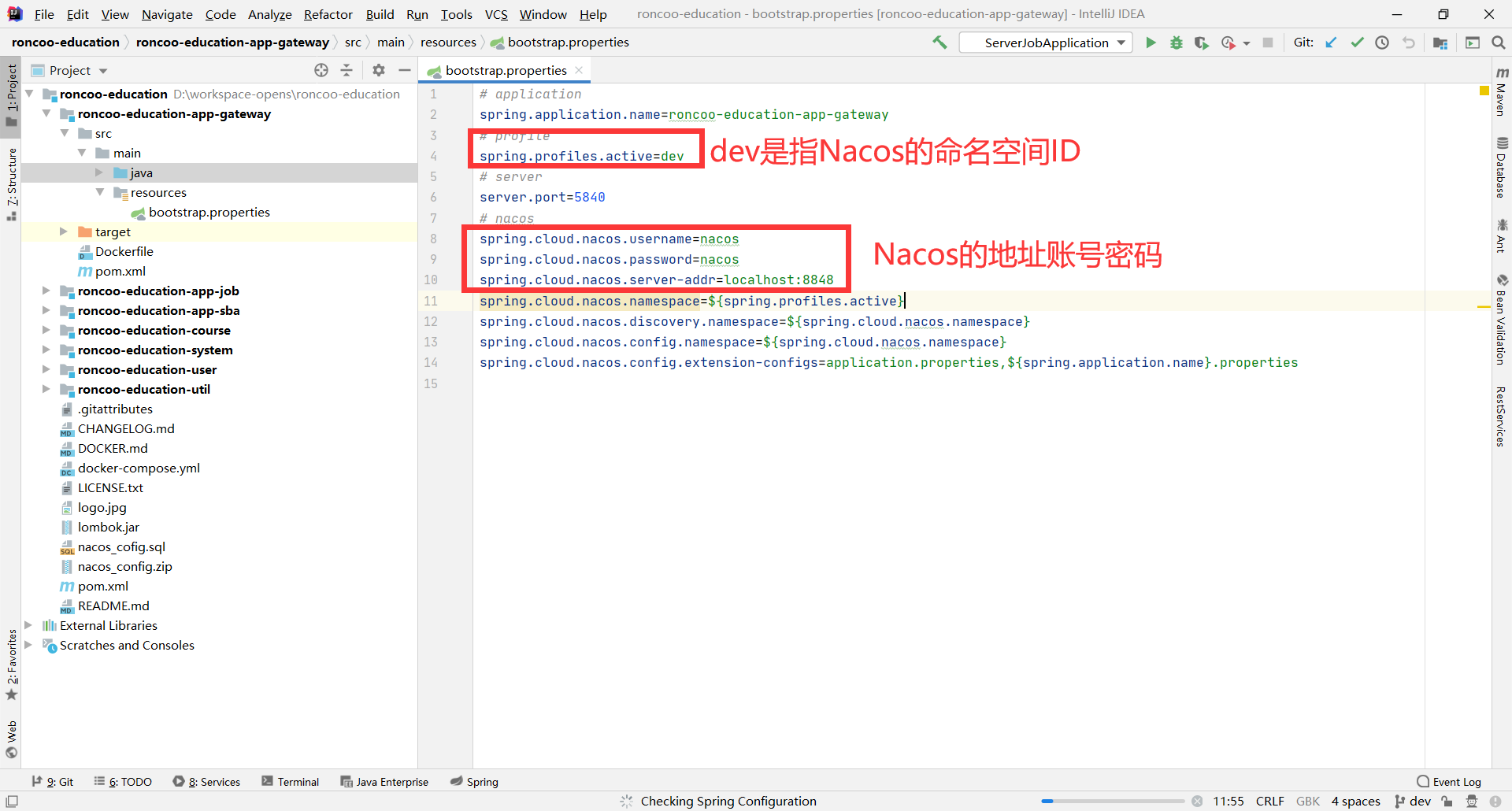Click resources breadcrumb in navigation bar
This screenshot has width=1512, height=811.
448,43
